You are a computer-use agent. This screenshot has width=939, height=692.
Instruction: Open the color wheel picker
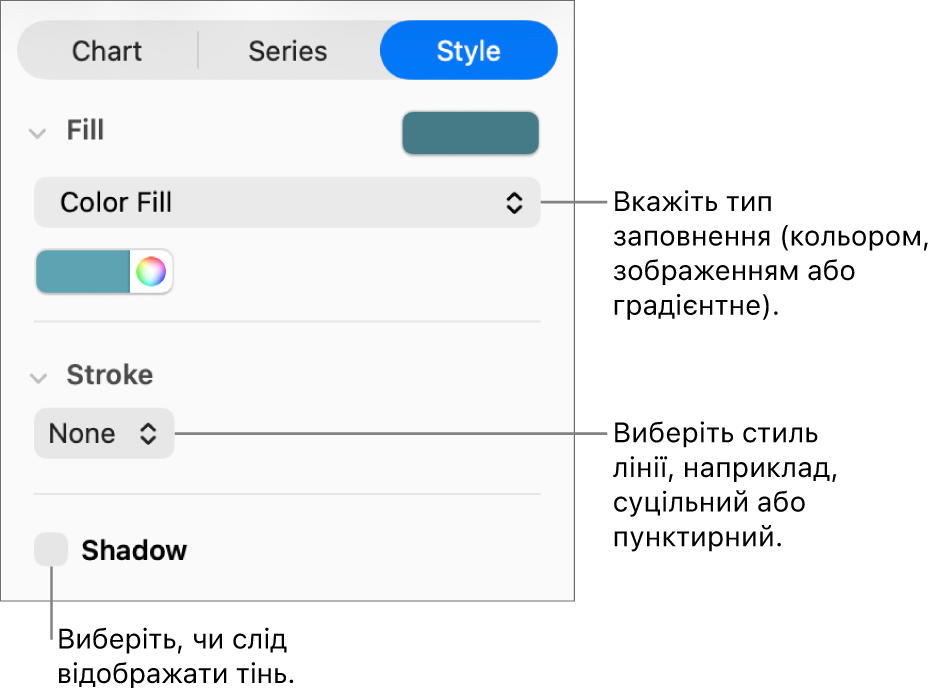tap(151, 272)
